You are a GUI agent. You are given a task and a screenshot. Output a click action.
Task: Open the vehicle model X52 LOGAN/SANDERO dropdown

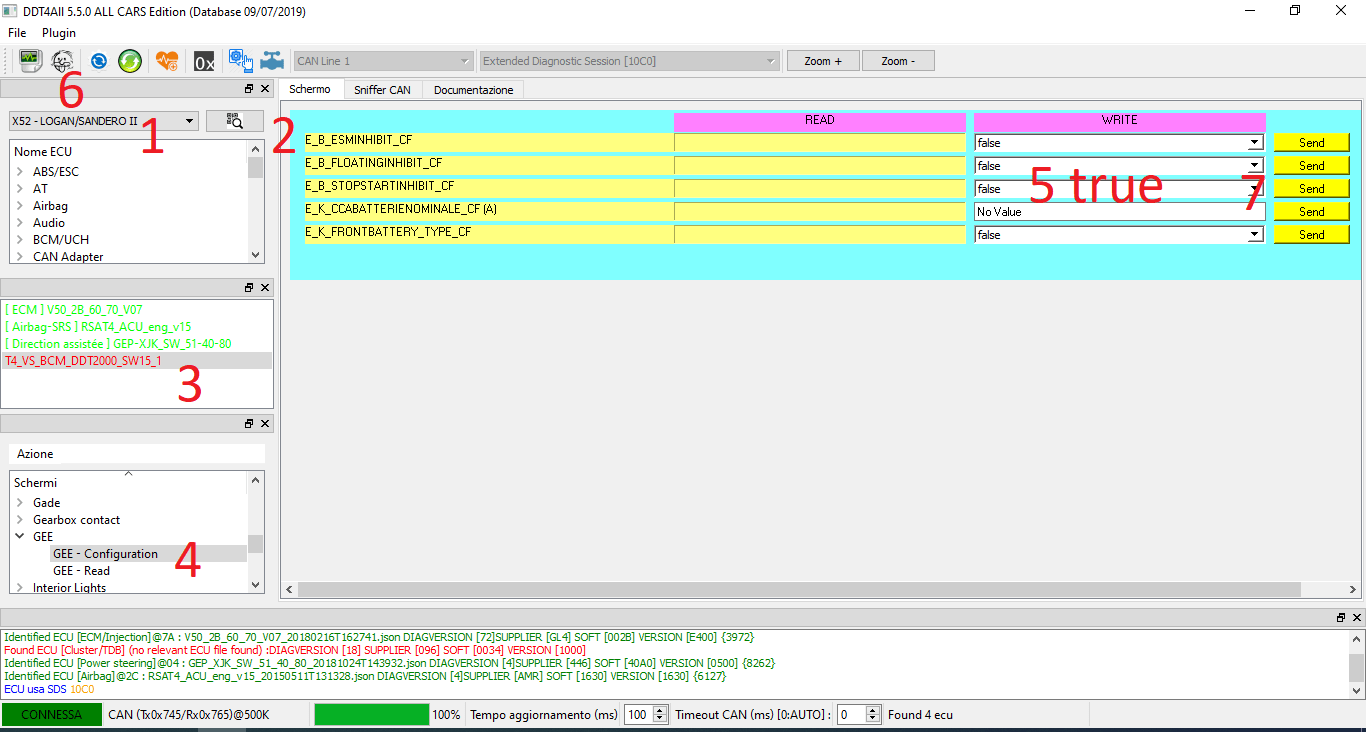tap(104, 121)
